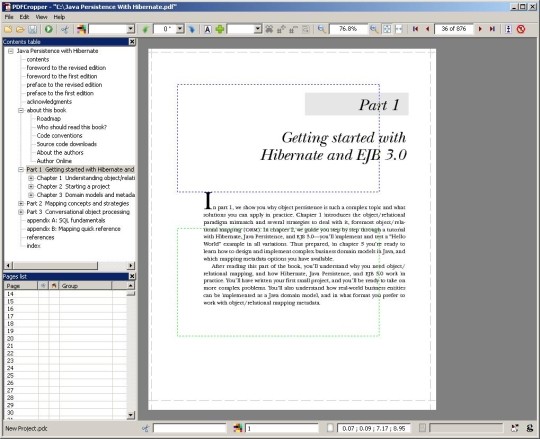Select 'Who should read this book?' entry
540x439 pixels.
point(72,127)
